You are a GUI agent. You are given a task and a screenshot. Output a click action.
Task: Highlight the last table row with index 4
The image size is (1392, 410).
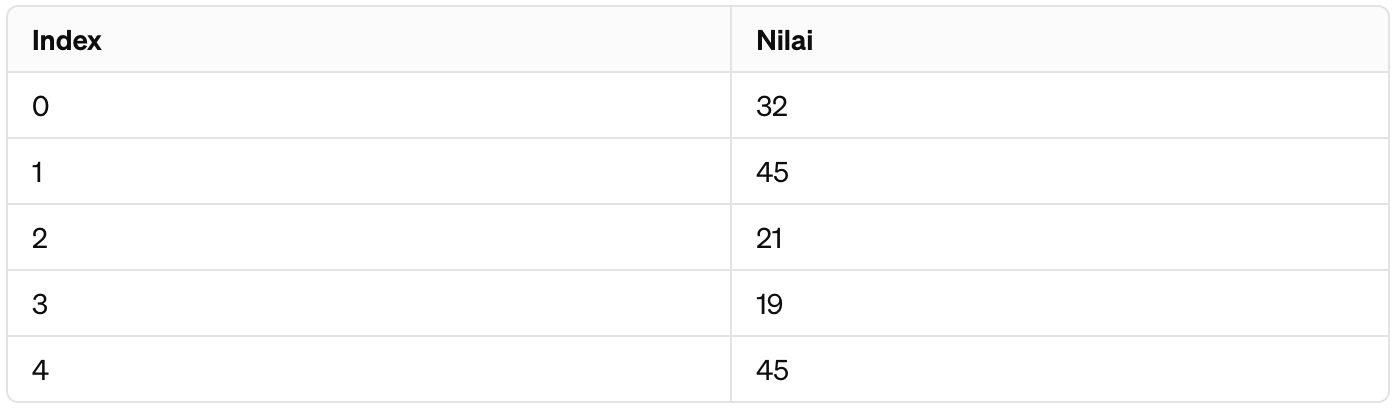coord(696,369)
